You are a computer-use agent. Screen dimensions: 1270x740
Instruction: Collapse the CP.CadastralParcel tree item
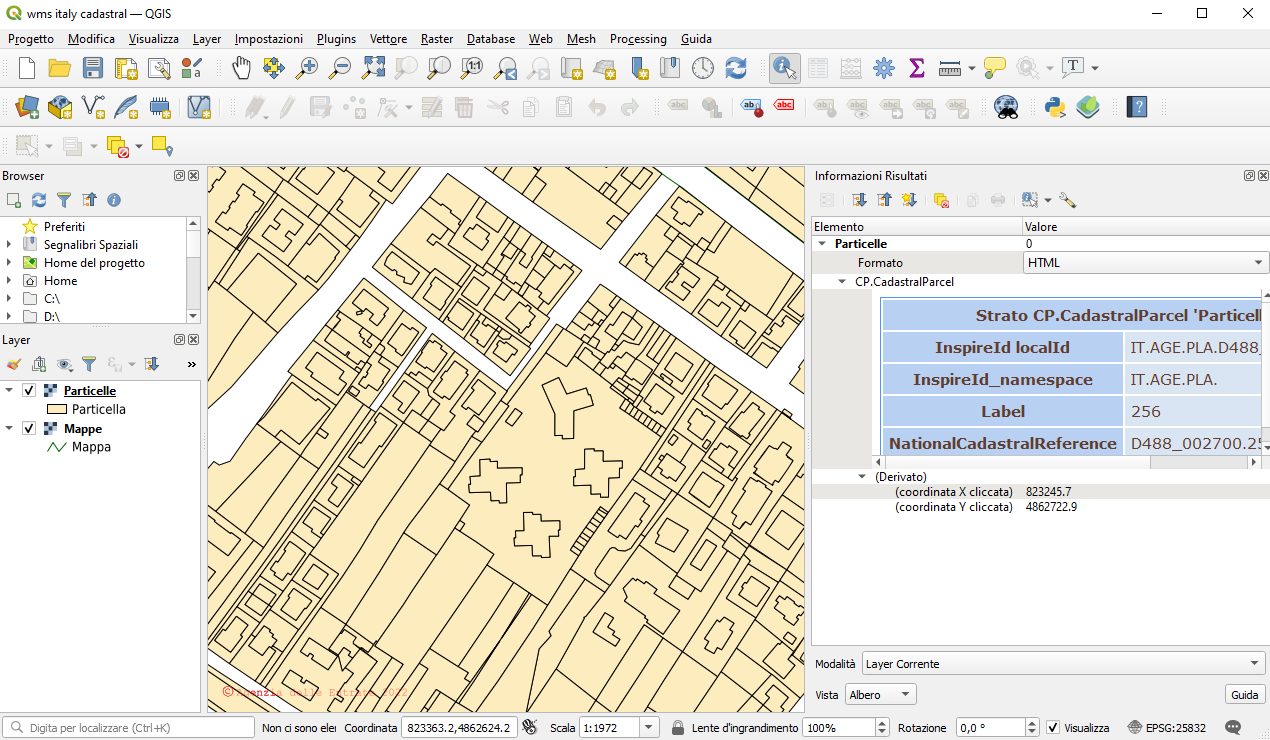coord(841,281)
